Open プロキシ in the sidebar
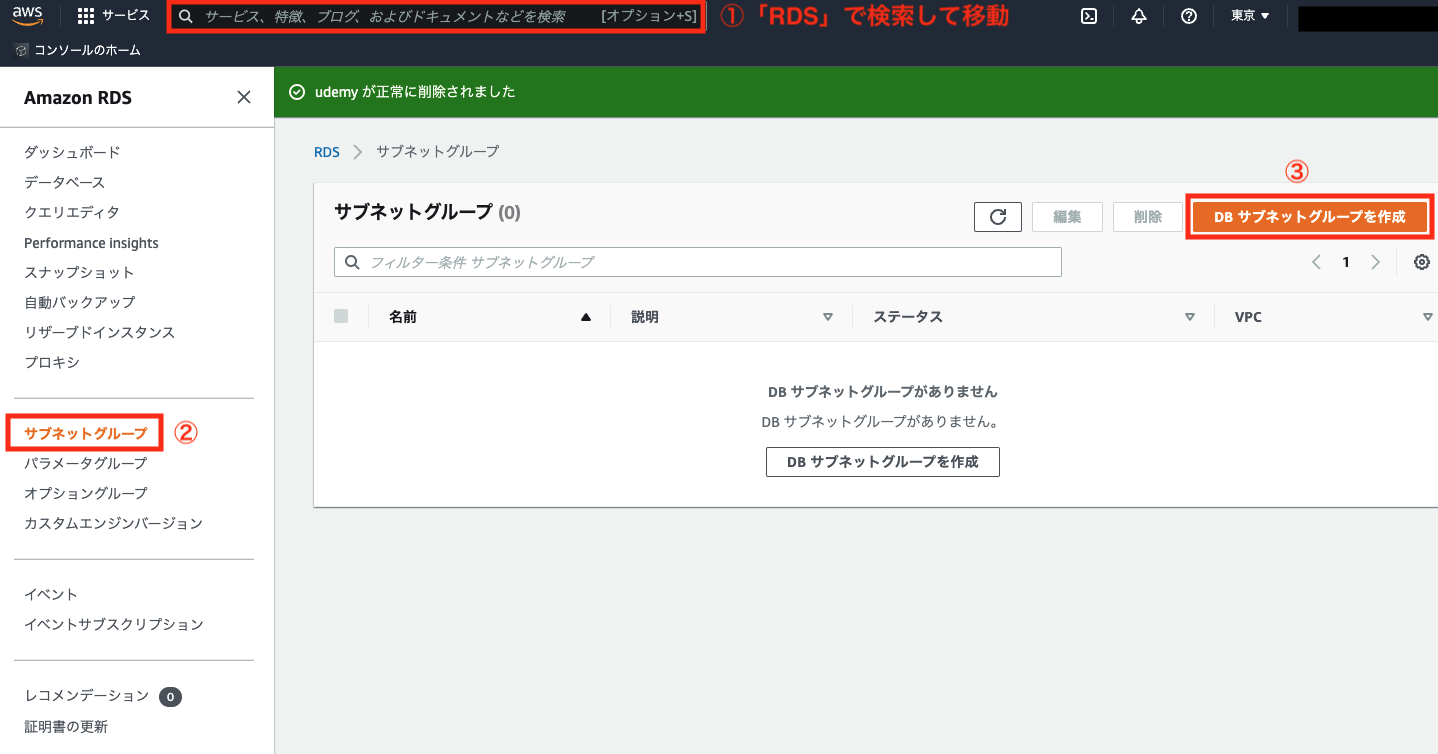The width and height of the screenshot is (1438, 754). pos(51,362)
